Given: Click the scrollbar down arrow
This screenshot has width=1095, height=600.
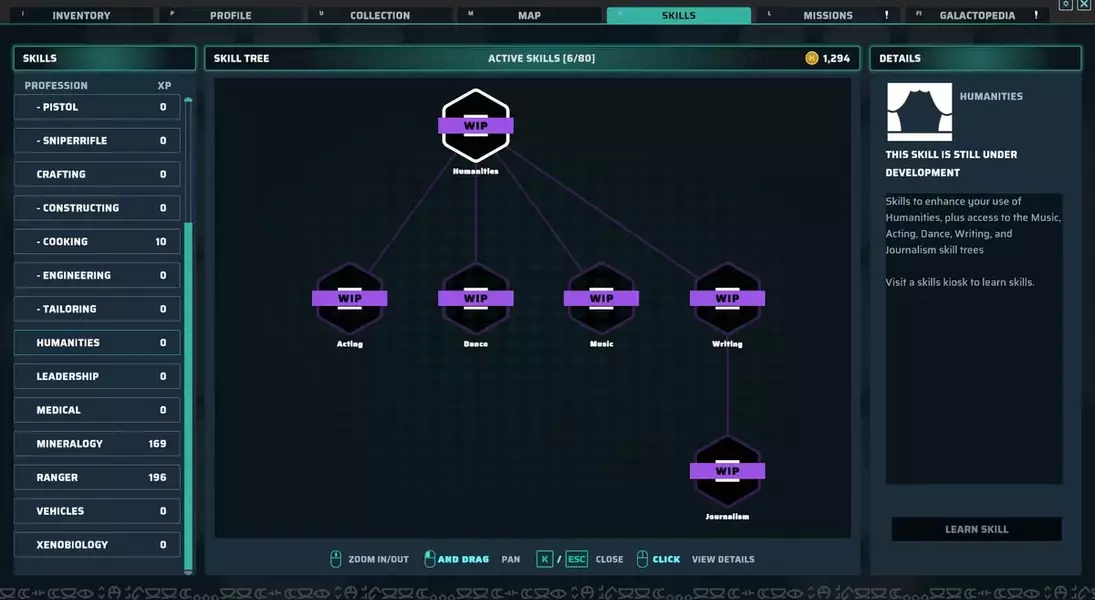Looking at the screenshot, I should point(188,572).
